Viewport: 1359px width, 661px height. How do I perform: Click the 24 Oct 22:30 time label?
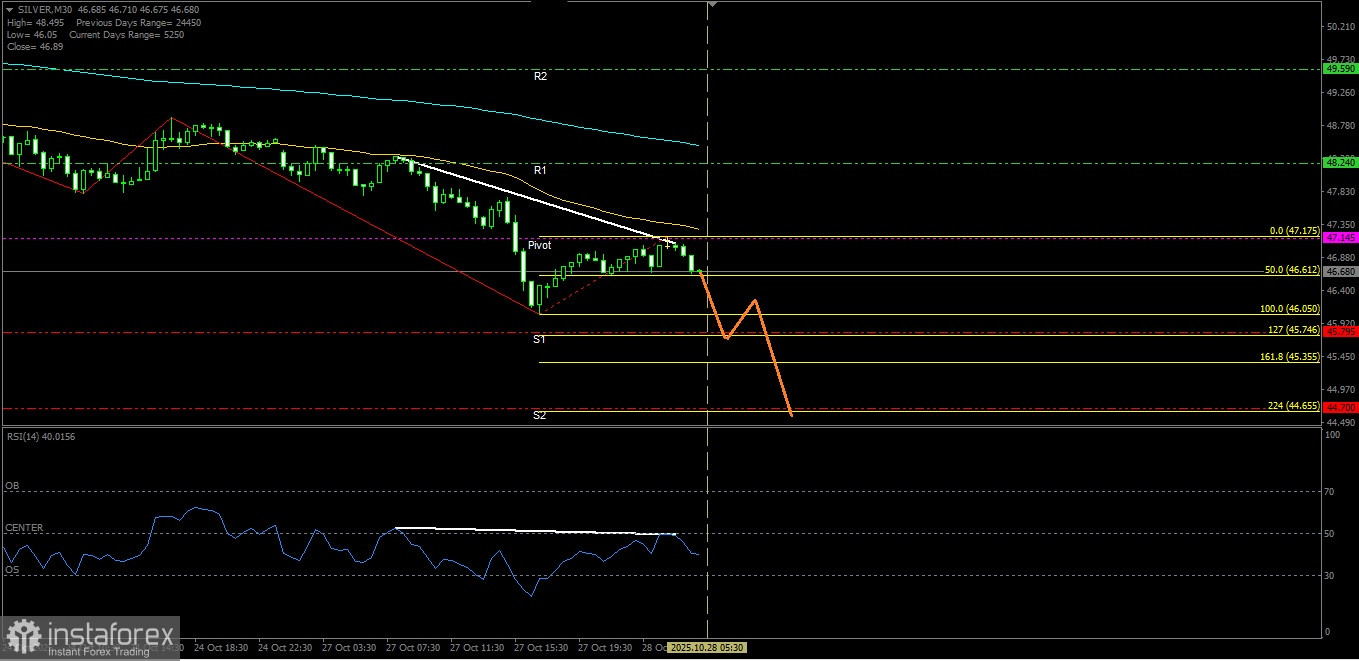283,647
